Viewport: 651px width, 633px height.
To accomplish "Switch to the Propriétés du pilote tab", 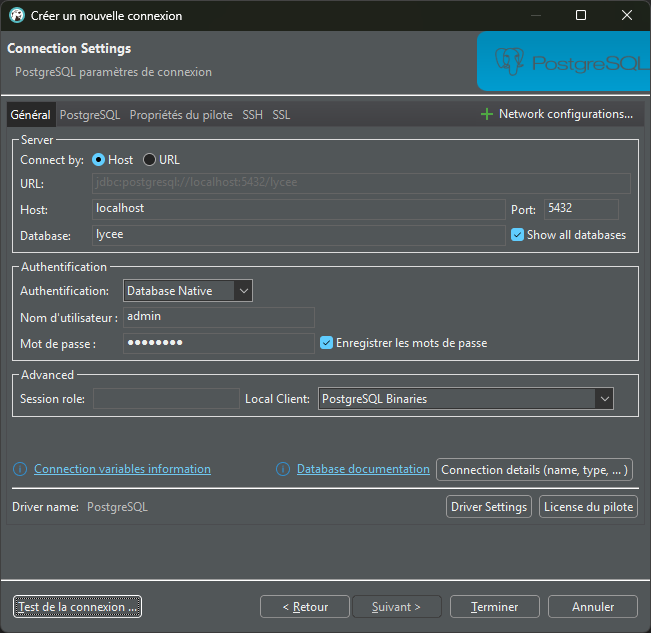I will coord(180,115).
